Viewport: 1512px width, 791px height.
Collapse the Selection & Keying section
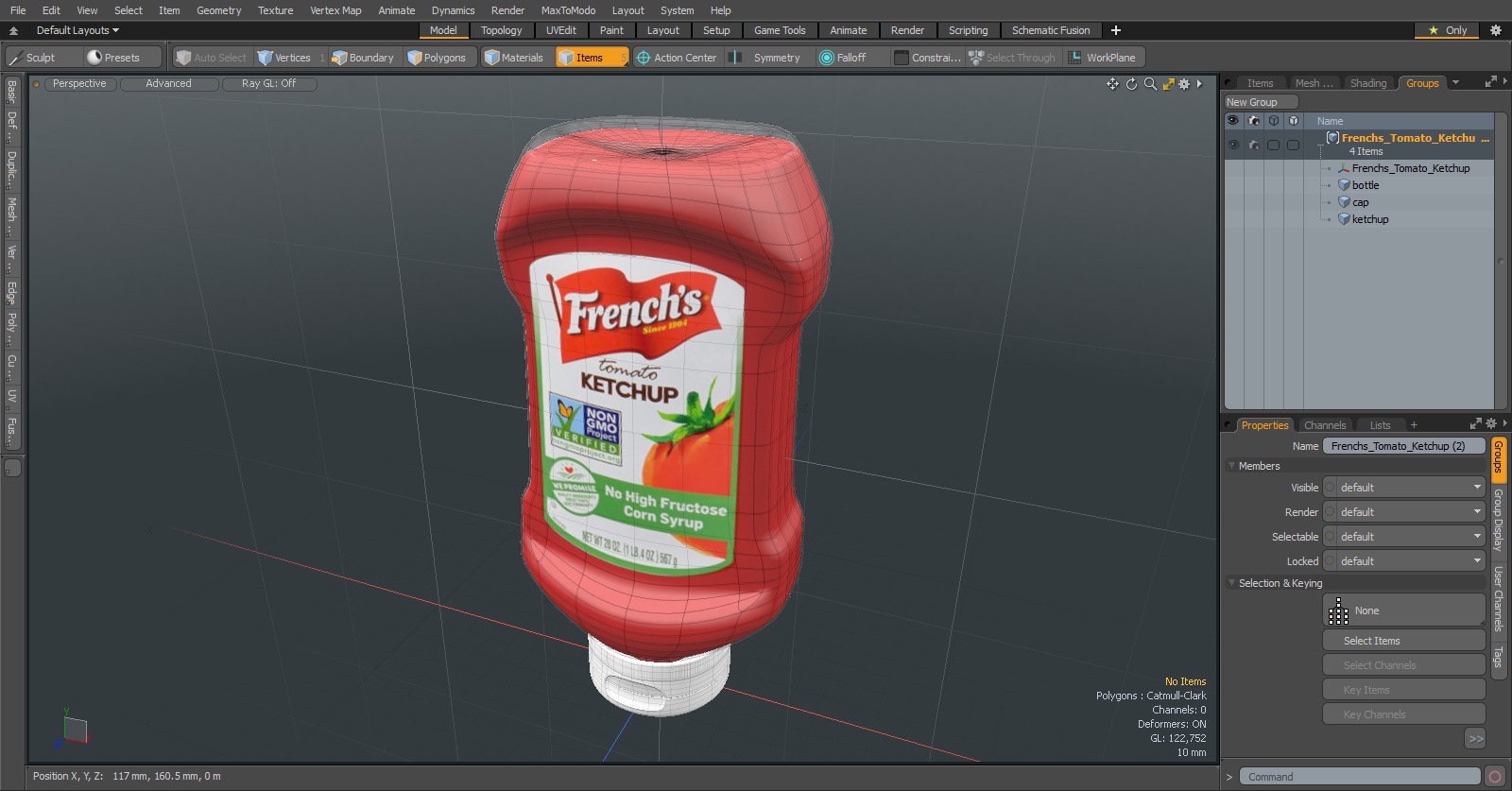tap(1231, 583)
